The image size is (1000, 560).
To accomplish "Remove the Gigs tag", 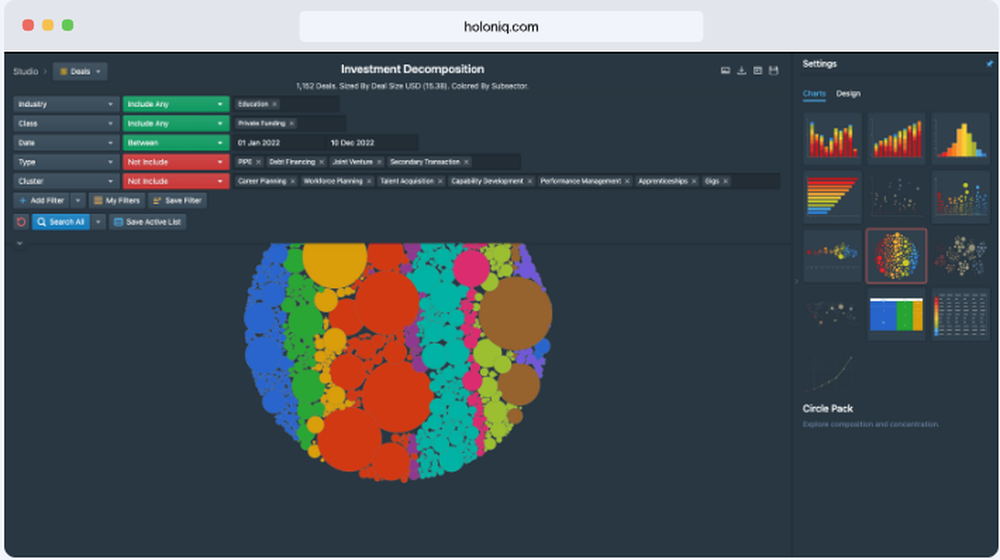I will pos(725,181).
